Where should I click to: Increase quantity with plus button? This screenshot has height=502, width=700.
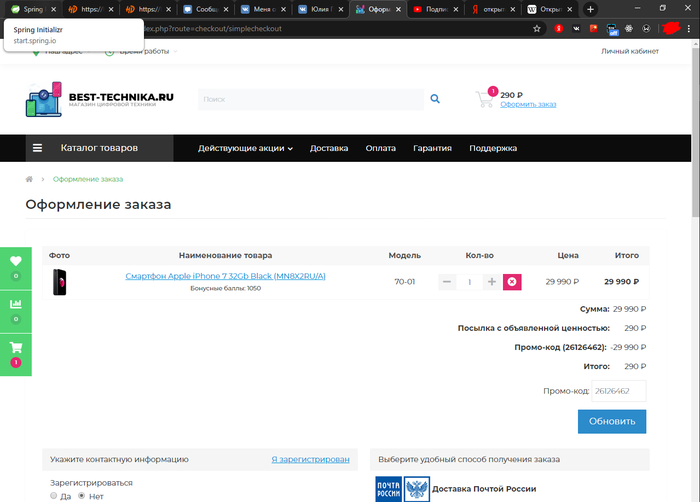491,282
